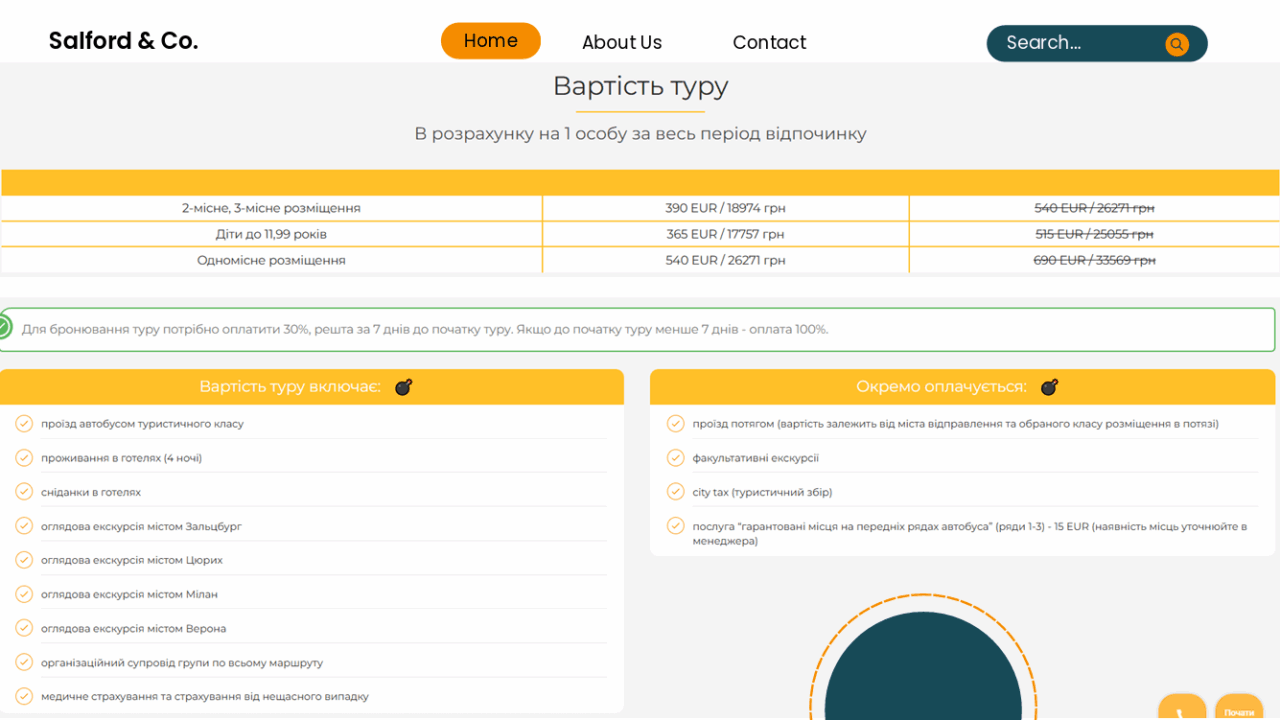The image size is (1280, 720).
Task: Click the '390 EUR / 18974 грн' price cell
Action: pyautogui.click(x=725, y=208)
